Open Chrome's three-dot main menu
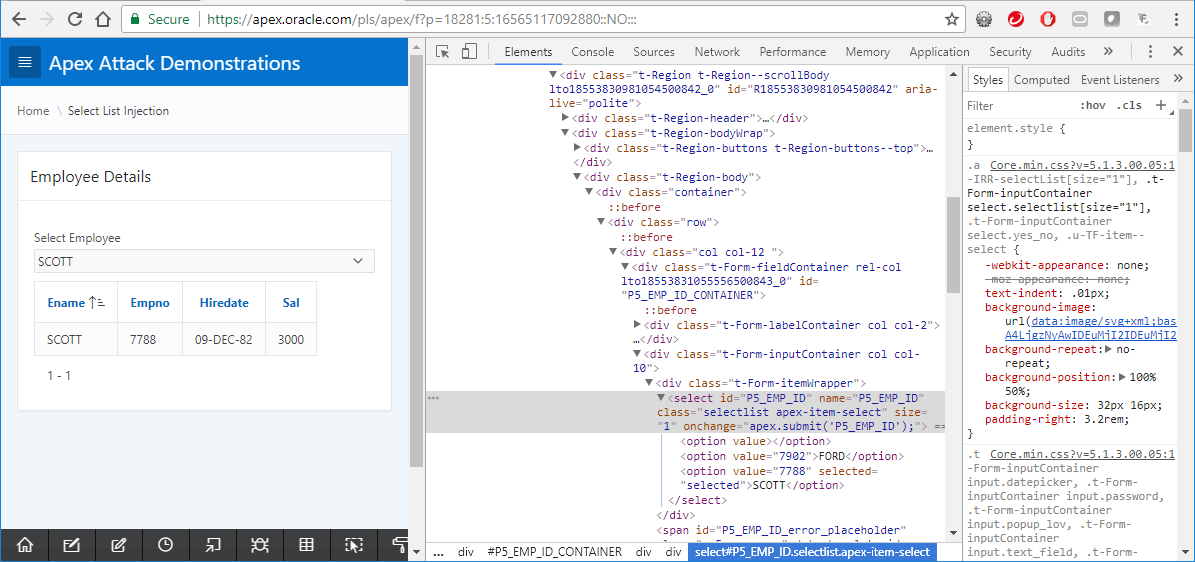 point(1177,19)
